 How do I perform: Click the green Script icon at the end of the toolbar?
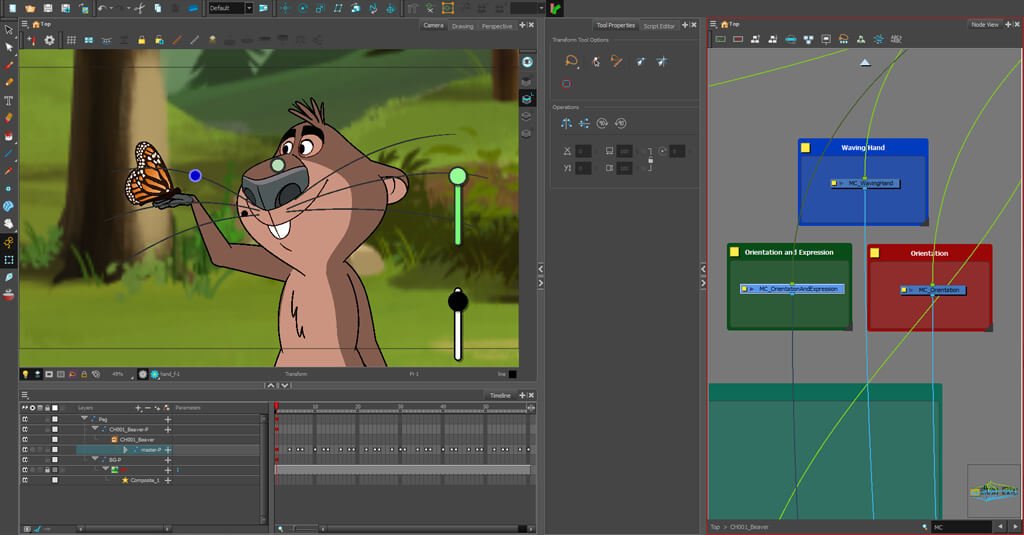[556, 8]
